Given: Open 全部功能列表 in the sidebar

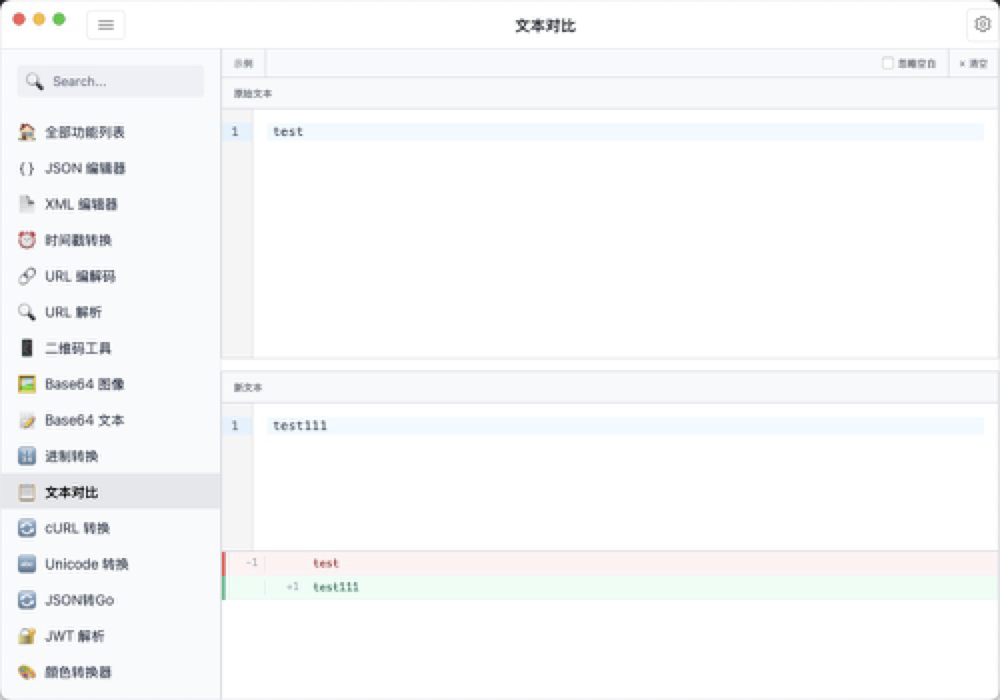Looking at the screenshot, I should 85,132.
